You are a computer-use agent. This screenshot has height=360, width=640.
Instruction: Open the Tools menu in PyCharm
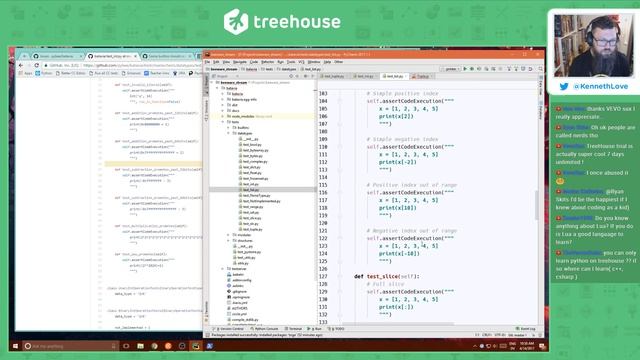[x=291, y=62]
